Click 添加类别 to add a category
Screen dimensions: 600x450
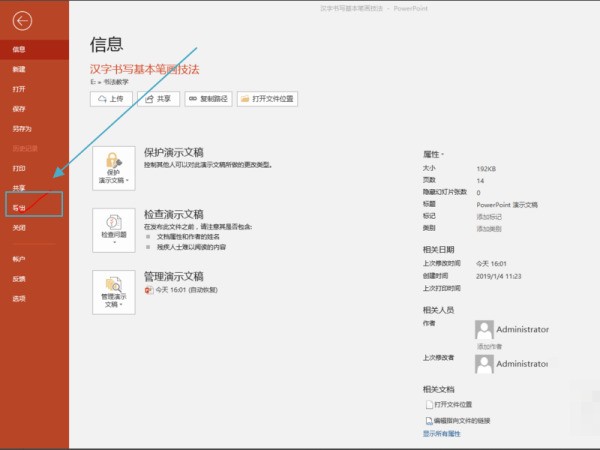click(489, 229)
